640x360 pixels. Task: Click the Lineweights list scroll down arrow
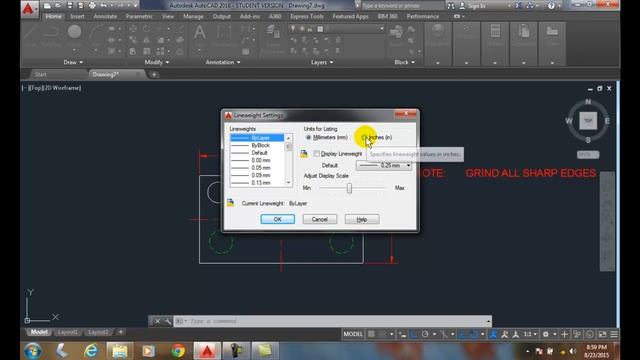coord(288,183)
